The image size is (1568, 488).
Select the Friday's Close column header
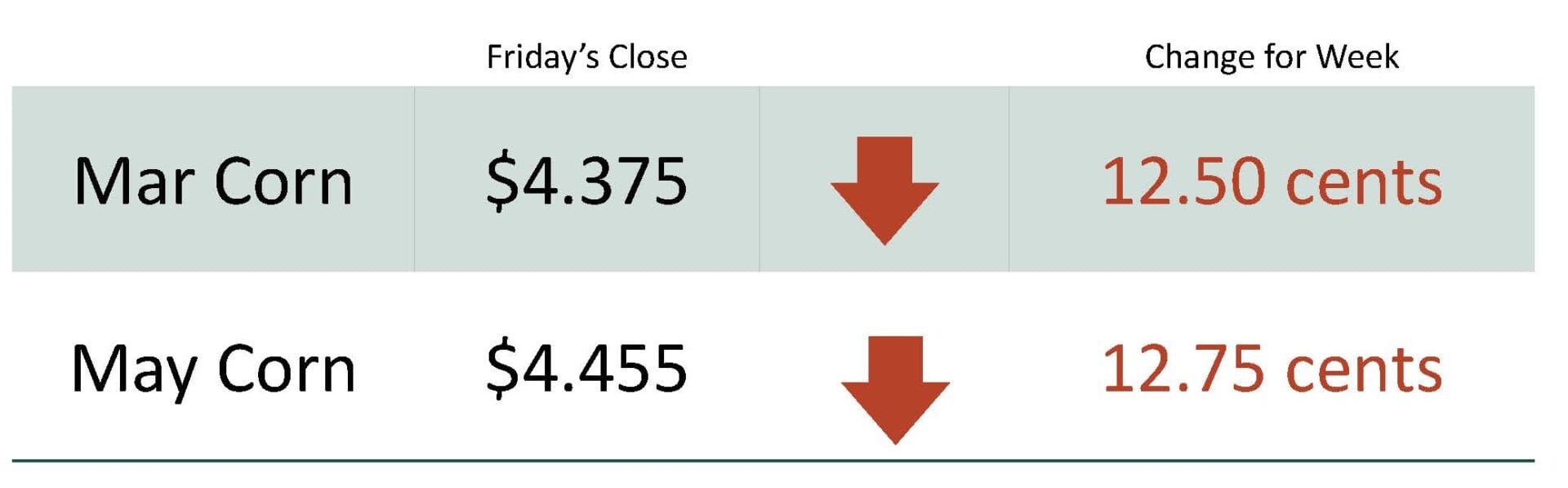(586, 57)
